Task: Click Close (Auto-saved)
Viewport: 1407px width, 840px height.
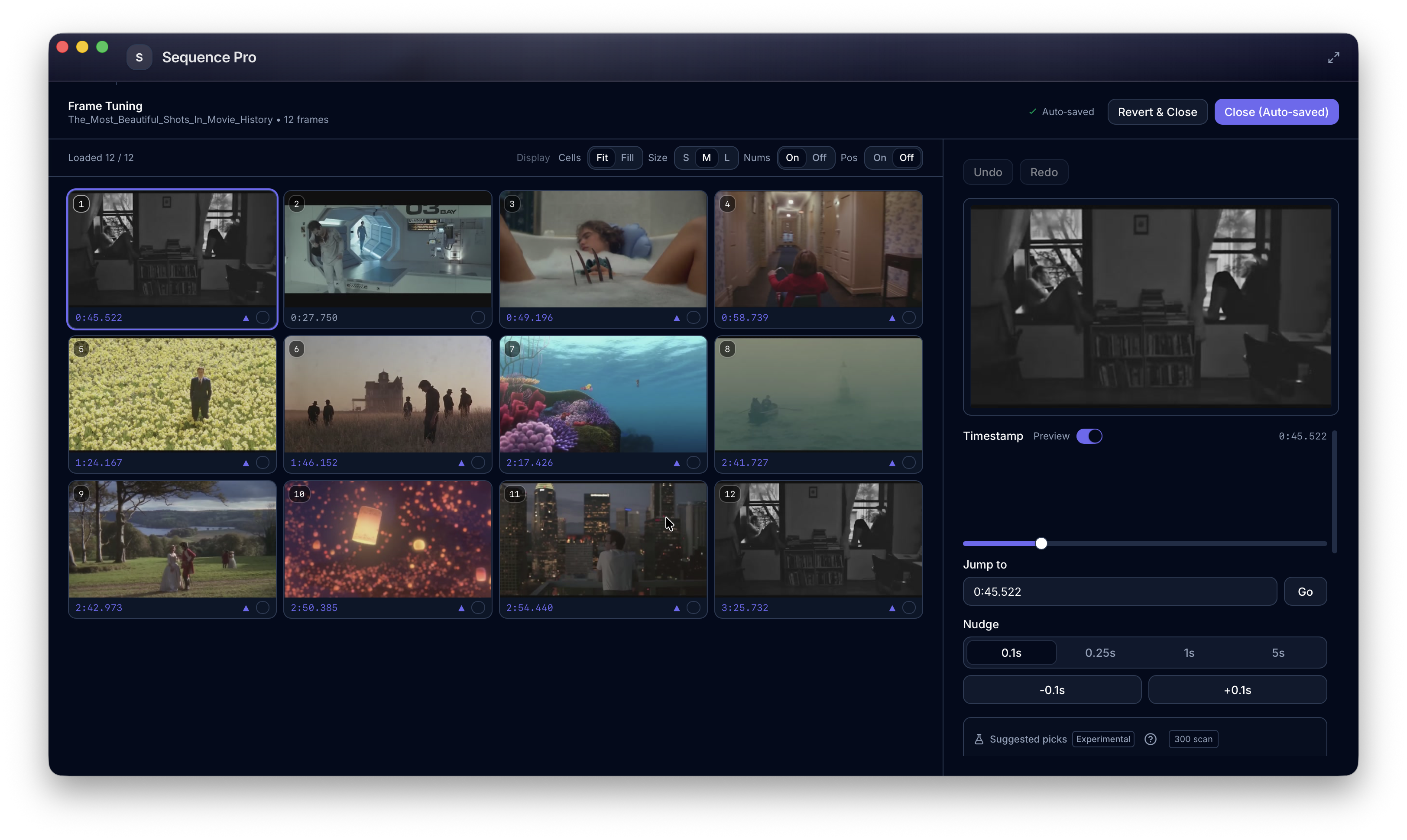Action: pos(1276,112)
